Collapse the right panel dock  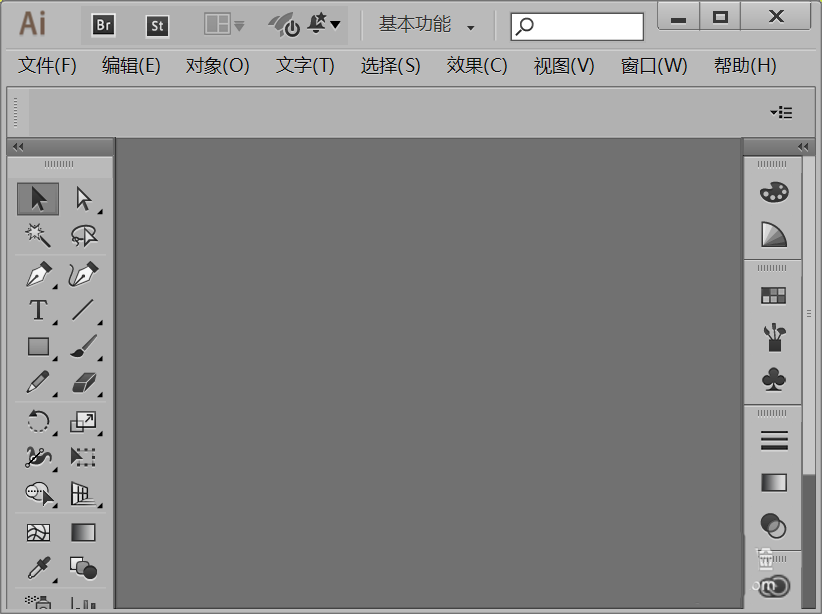point(803,146)
